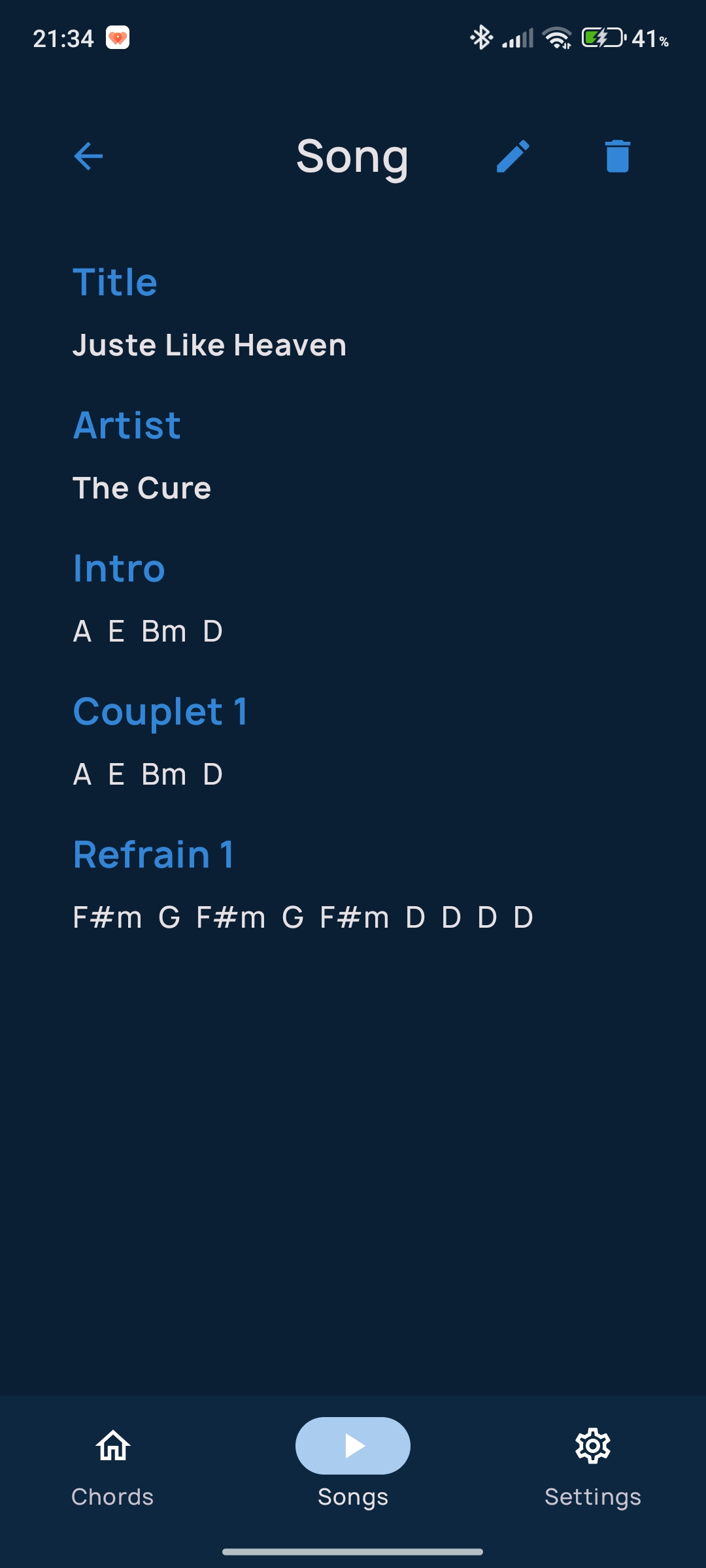Tap the Intro section heading
Image resolution: width=706 pixels, height=1568 pixels.
click(119, 568)
